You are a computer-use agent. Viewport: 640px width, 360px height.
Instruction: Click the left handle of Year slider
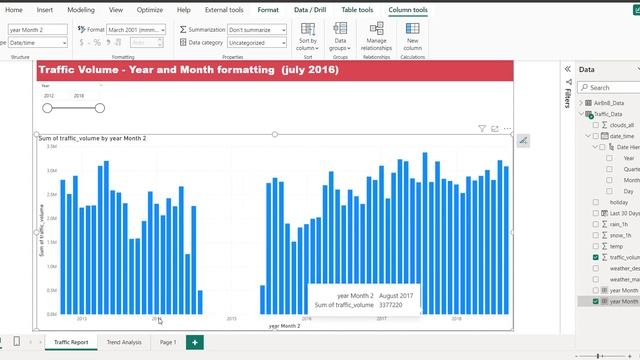(x=47, y=108)
